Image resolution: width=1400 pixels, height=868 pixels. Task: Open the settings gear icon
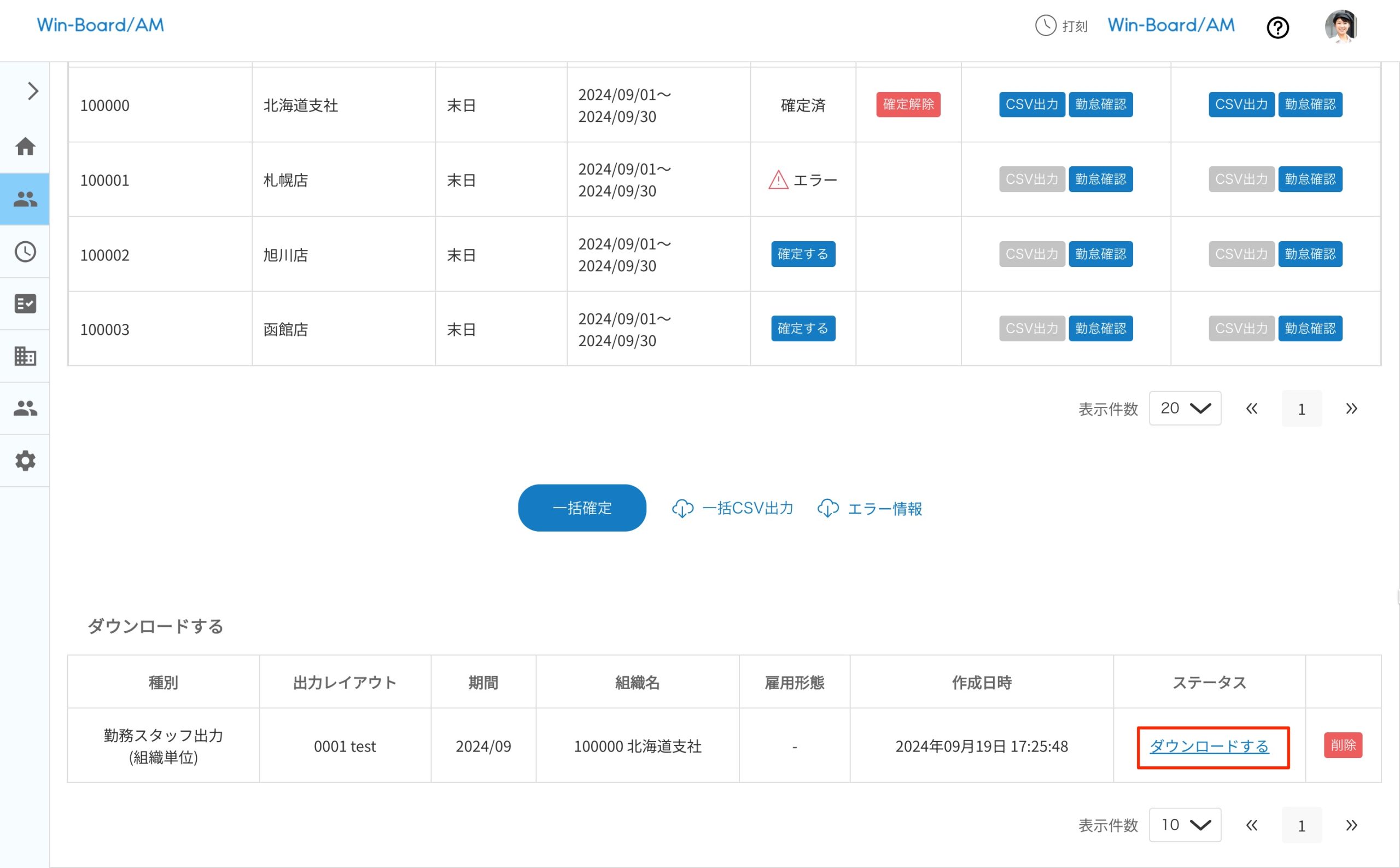pos(25,461)
